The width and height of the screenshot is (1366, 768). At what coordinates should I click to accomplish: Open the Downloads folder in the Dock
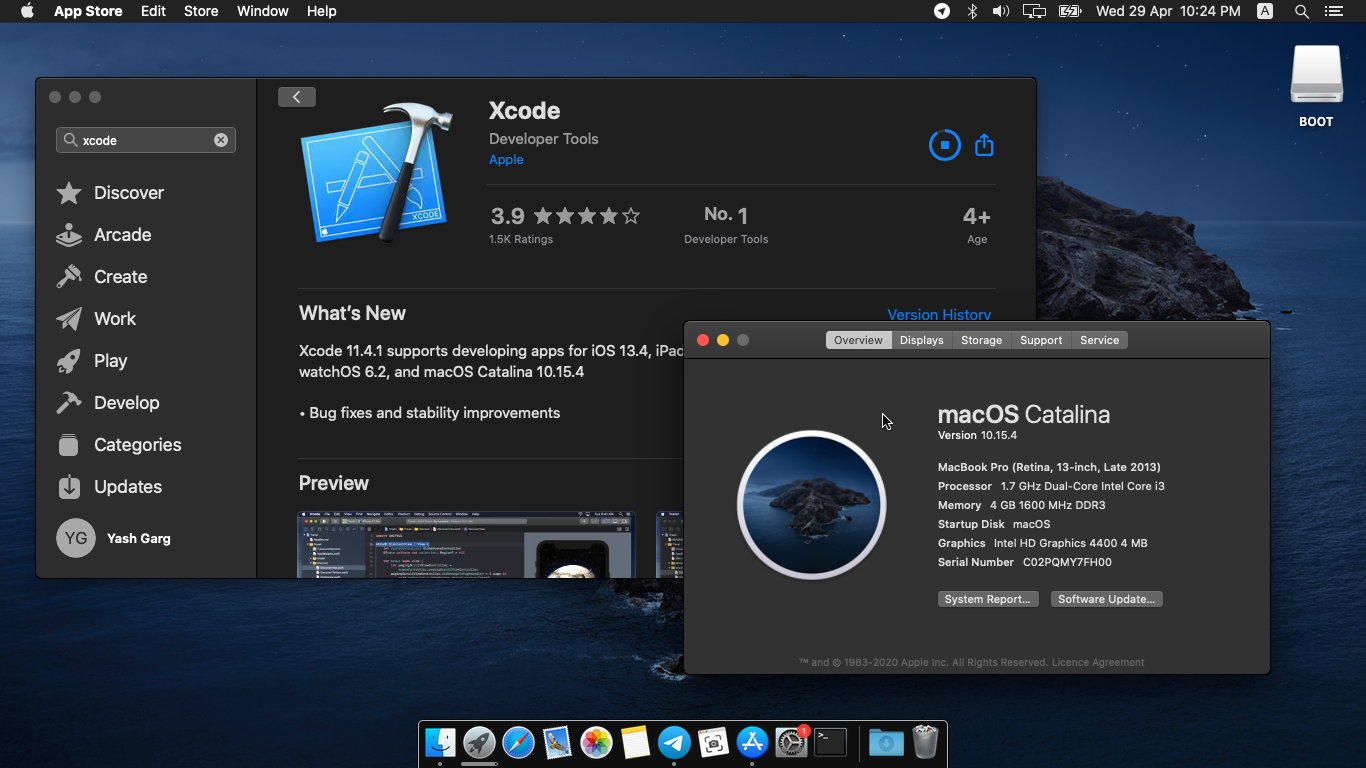(x=886, y=742)
